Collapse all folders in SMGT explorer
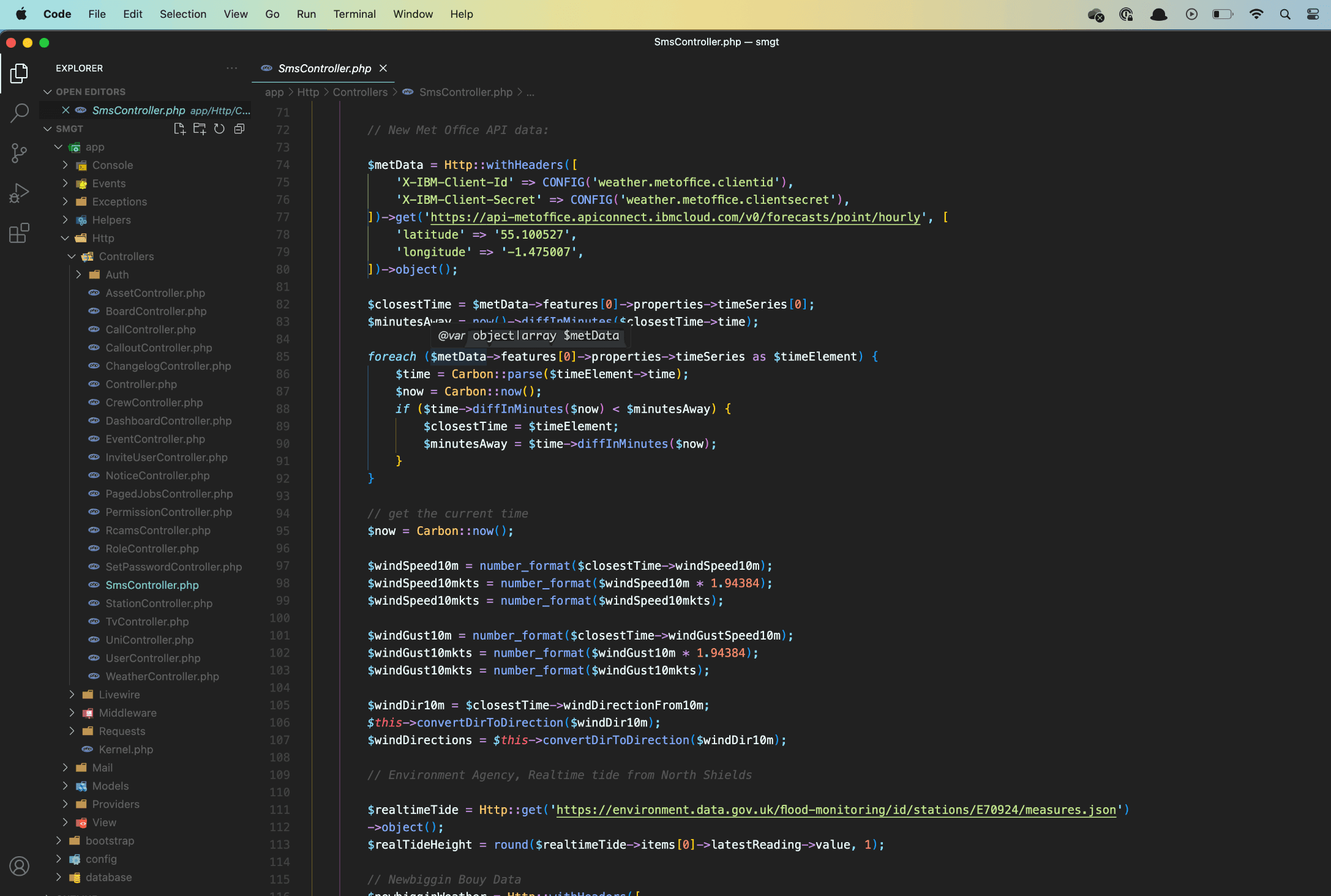The height and width of the screenshot is (896, 1331). [239, 129]
